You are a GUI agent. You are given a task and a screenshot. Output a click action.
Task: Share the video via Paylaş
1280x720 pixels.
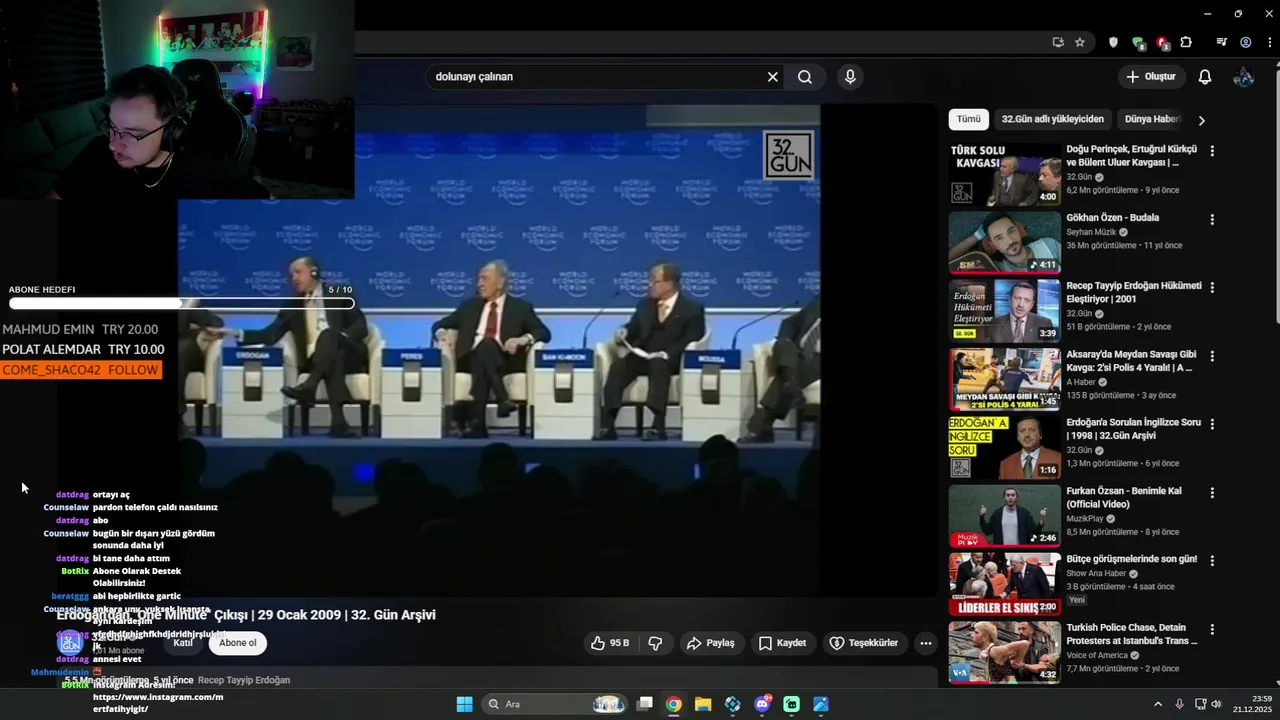(710, 643)
